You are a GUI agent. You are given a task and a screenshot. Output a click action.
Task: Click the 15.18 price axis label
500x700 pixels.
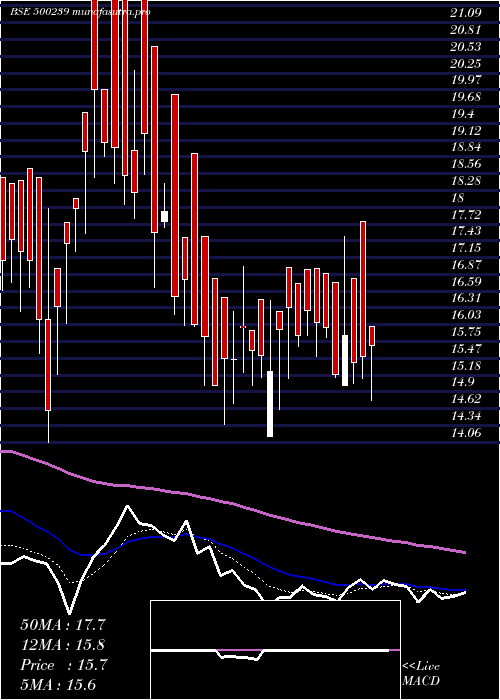coord(466,366)
